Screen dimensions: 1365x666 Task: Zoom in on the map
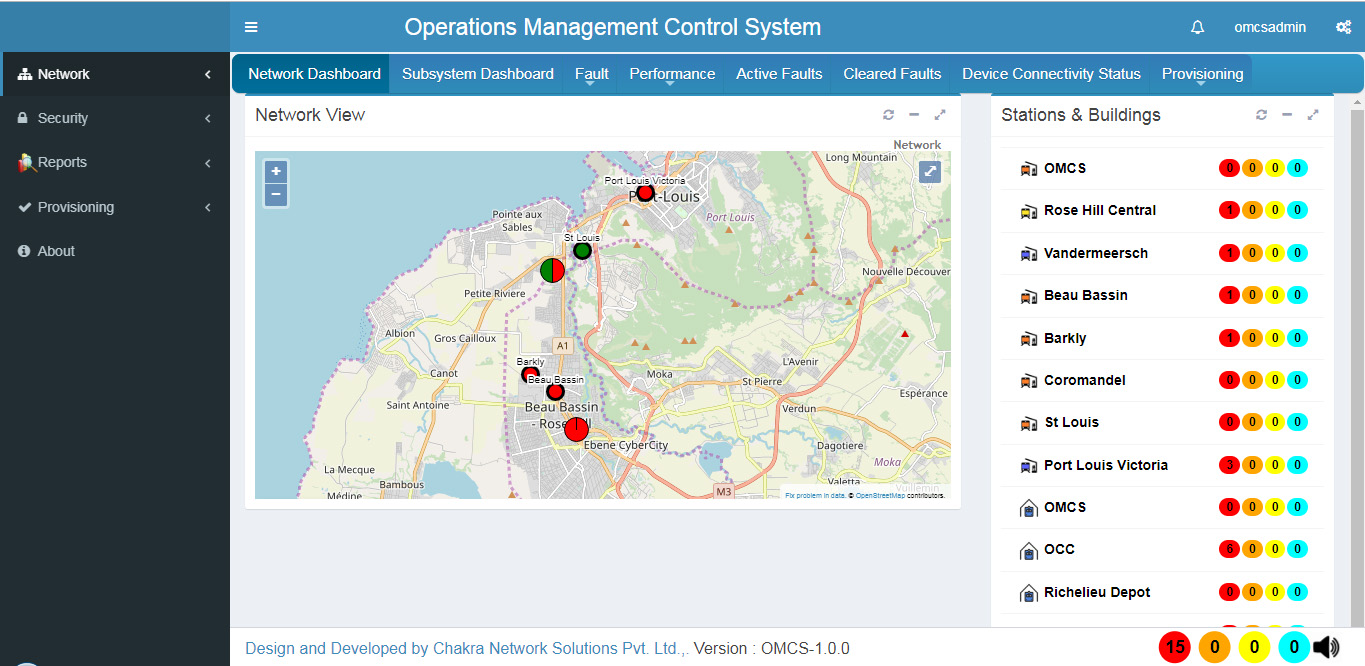(x=276, y=171)
